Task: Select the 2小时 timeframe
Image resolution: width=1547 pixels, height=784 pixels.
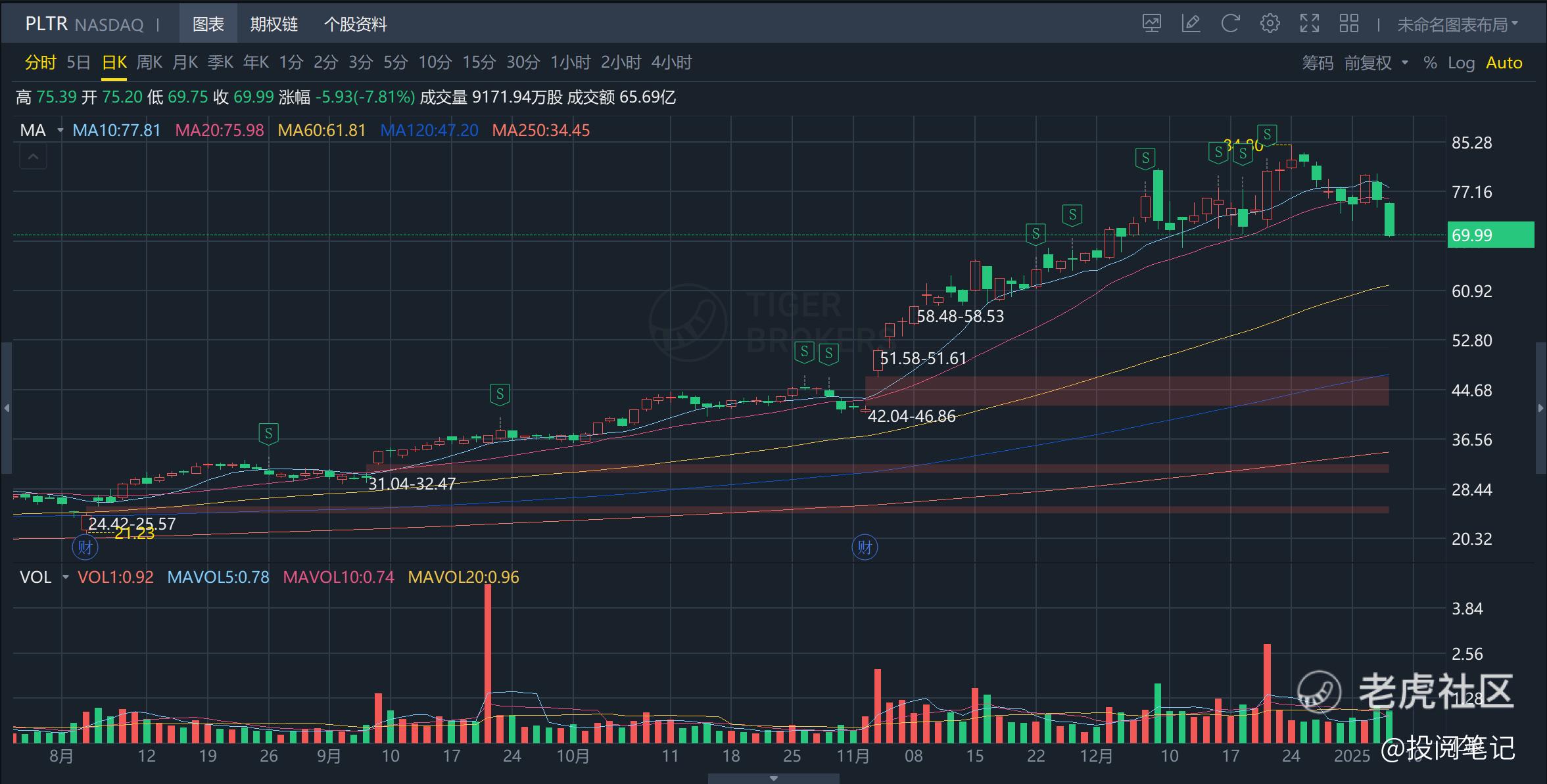Action: click(x=621, y=62)
